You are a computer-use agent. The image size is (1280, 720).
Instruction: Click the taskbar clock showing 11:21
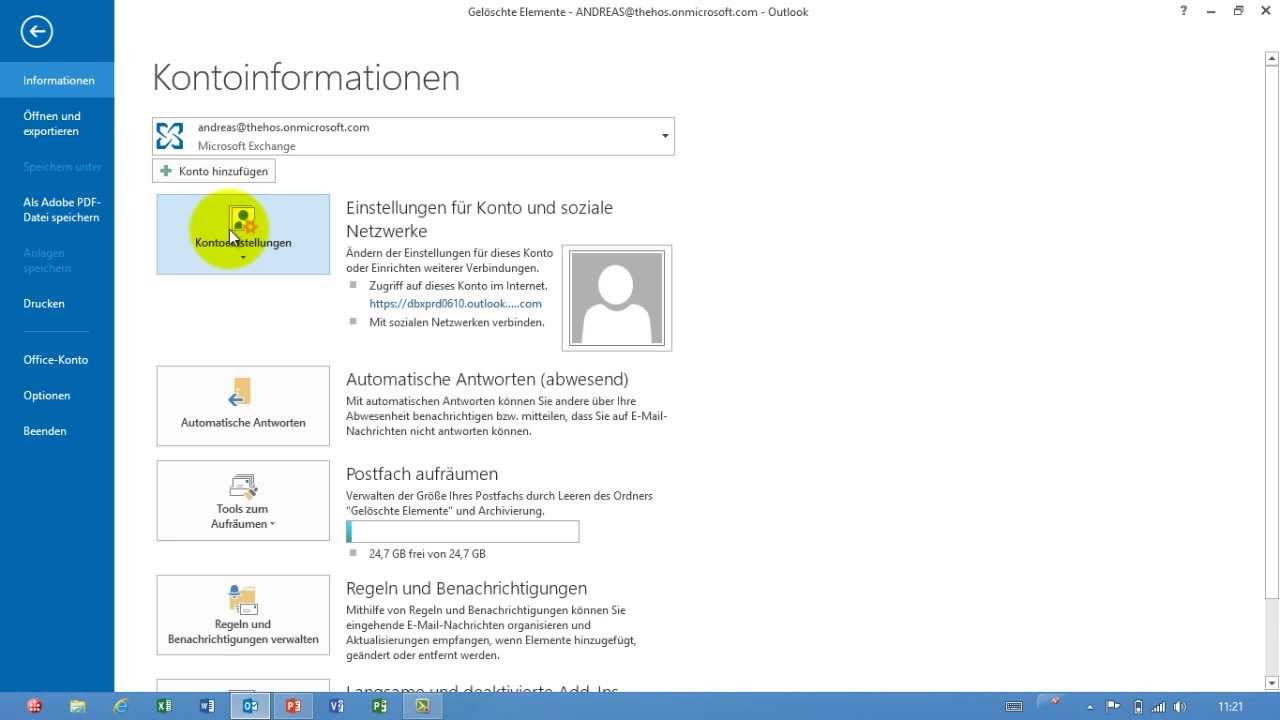(1230, 707)
